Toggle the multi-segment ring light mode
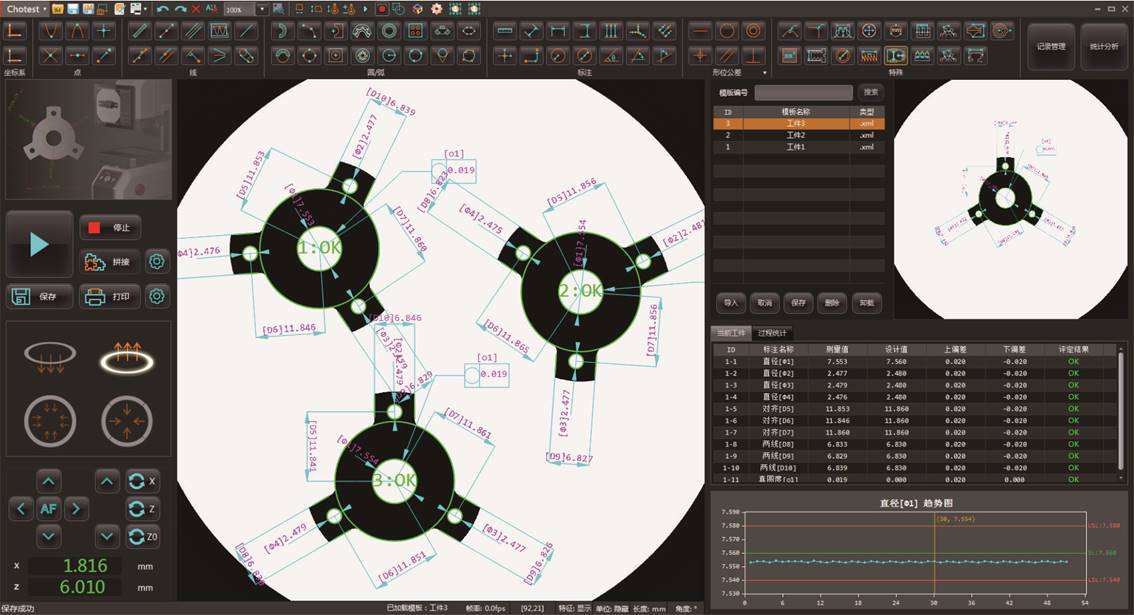Image resolution: width=1134 pixels, height=615 pixels. [50, 420]
